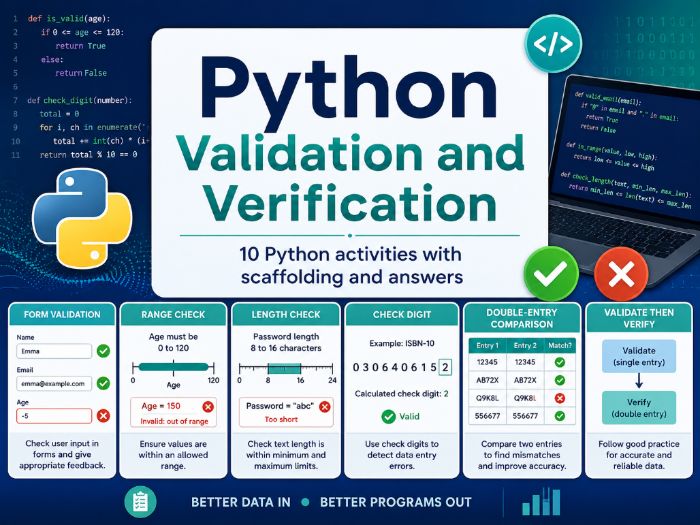Click green check beside Valid label
This screenshot has height=525, width=700.
(x=388, y=417)
